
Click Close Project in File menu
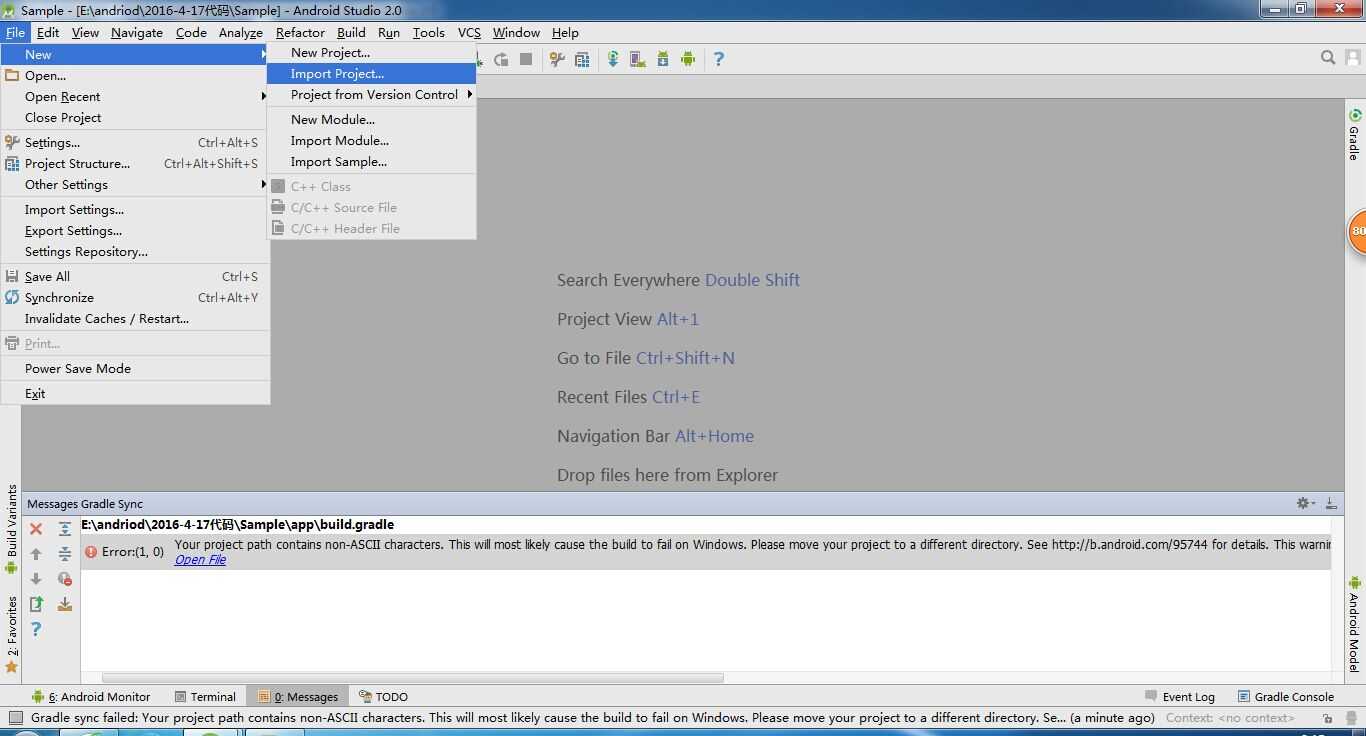(x=135, y=117)
